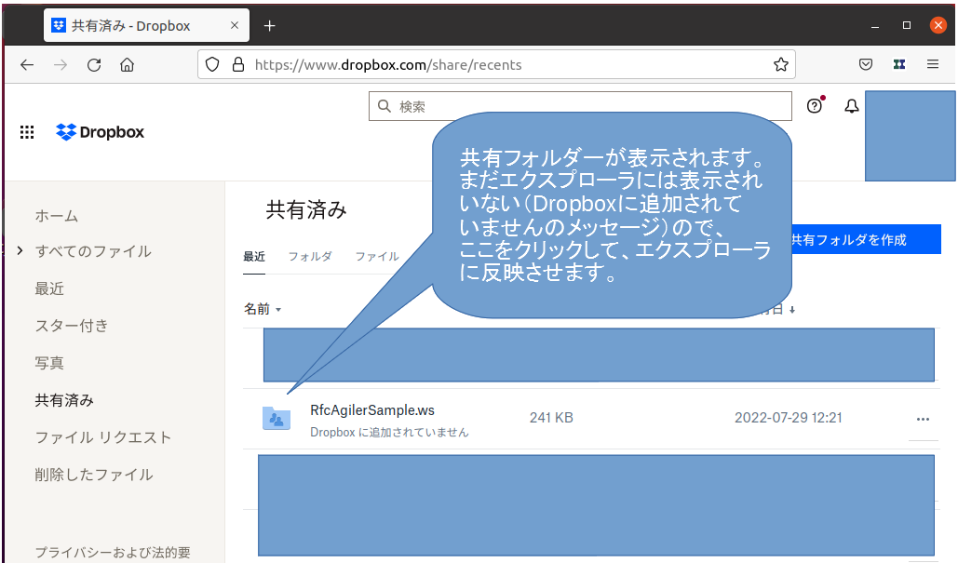Screen dimensions: 958x563
Task: Select the 最近 tab
Action: pyautogui.click(x=254, y=257)
